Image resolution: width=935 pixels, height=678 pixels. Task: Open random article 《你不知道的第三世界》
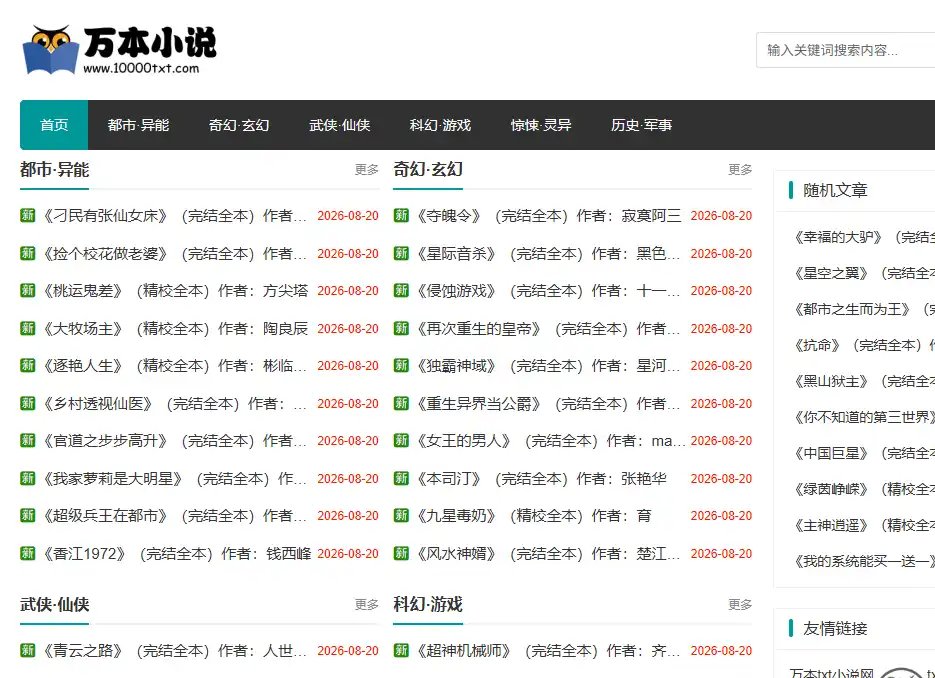pyautogui.click(x=862, y=417)
